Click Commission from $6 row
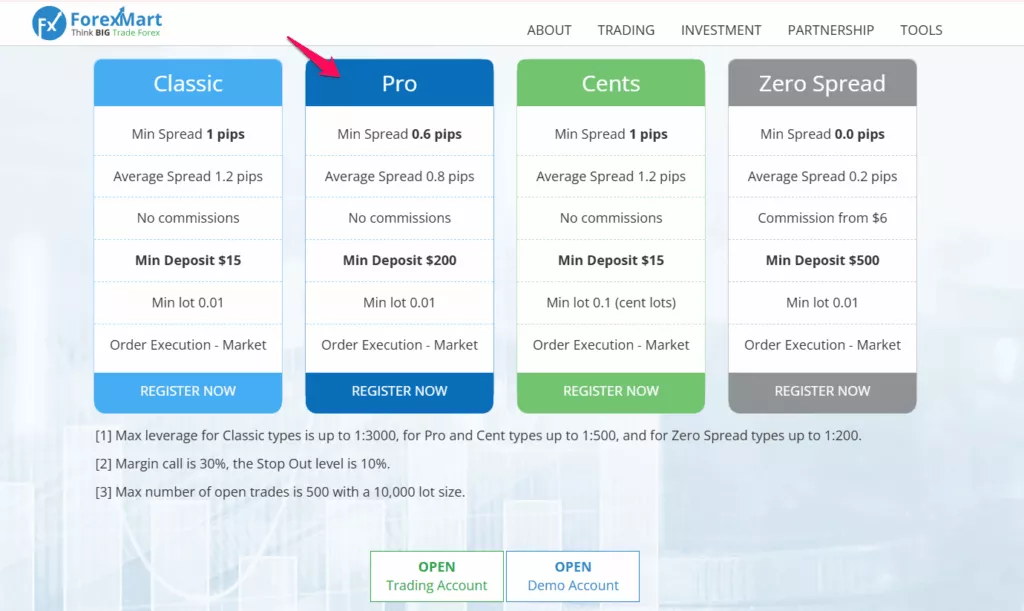 tap(823, 218)
